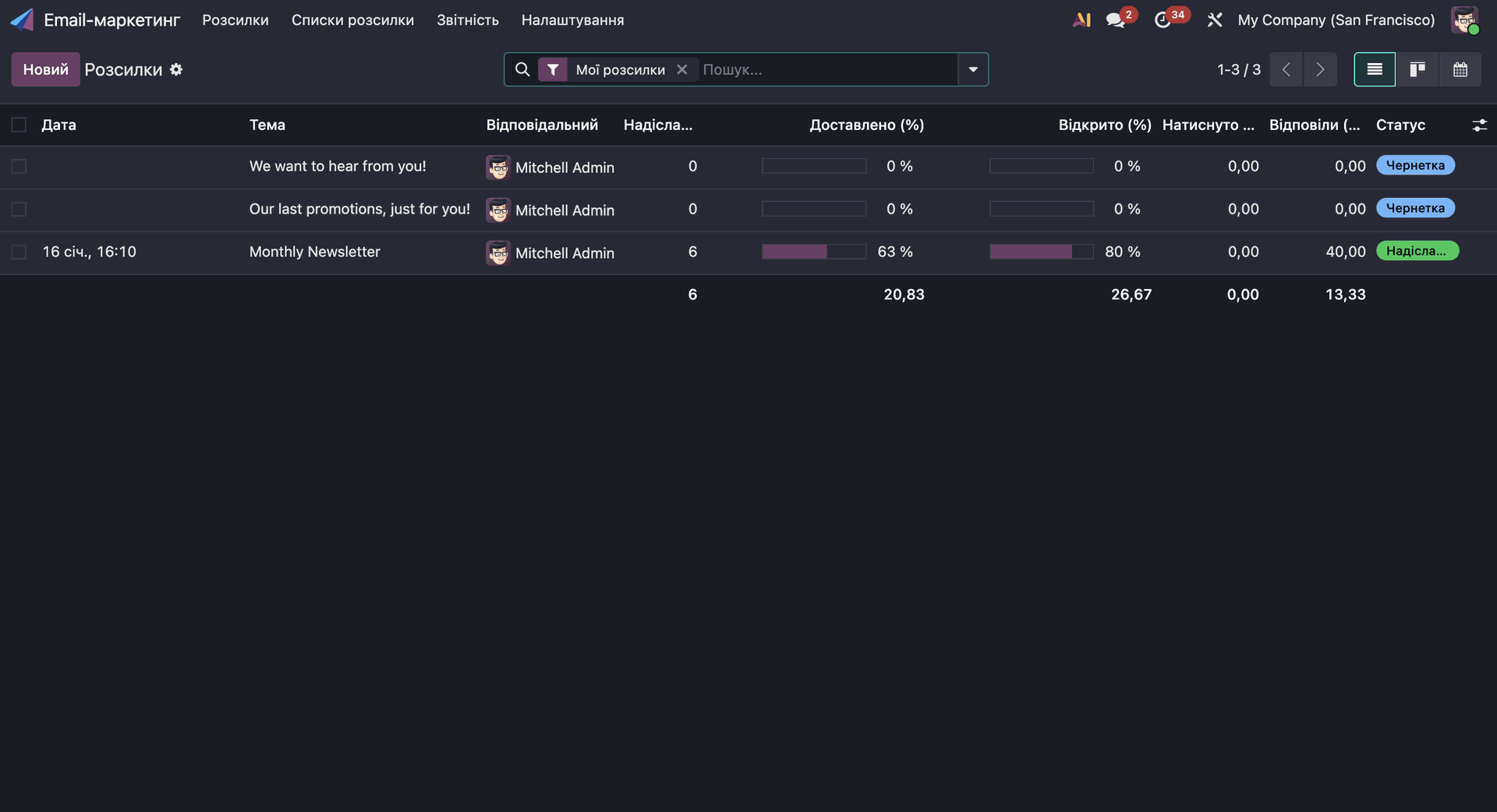The height and width of the screenshot is (812, 1497).
Task: Select the Monthly Newsletter row checkbox
Action: coord(19,252)
